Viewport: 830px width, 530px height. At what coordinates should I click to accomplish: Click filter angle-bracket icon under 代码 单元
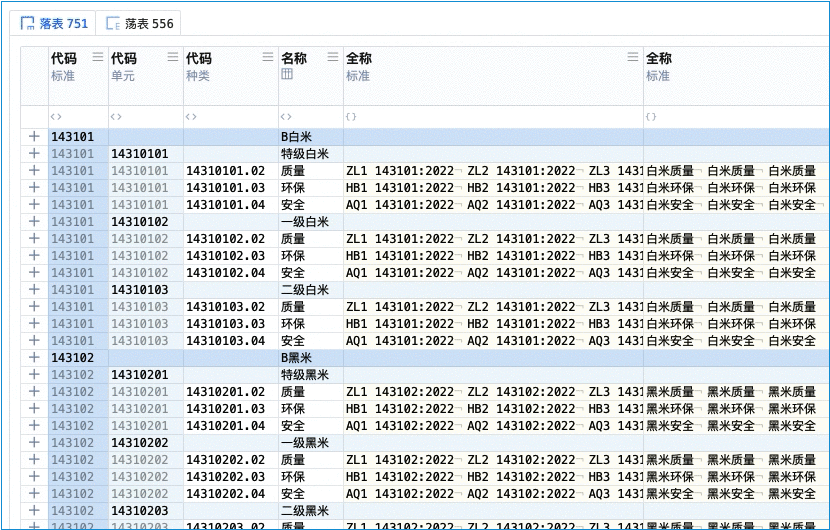point(116,117)
